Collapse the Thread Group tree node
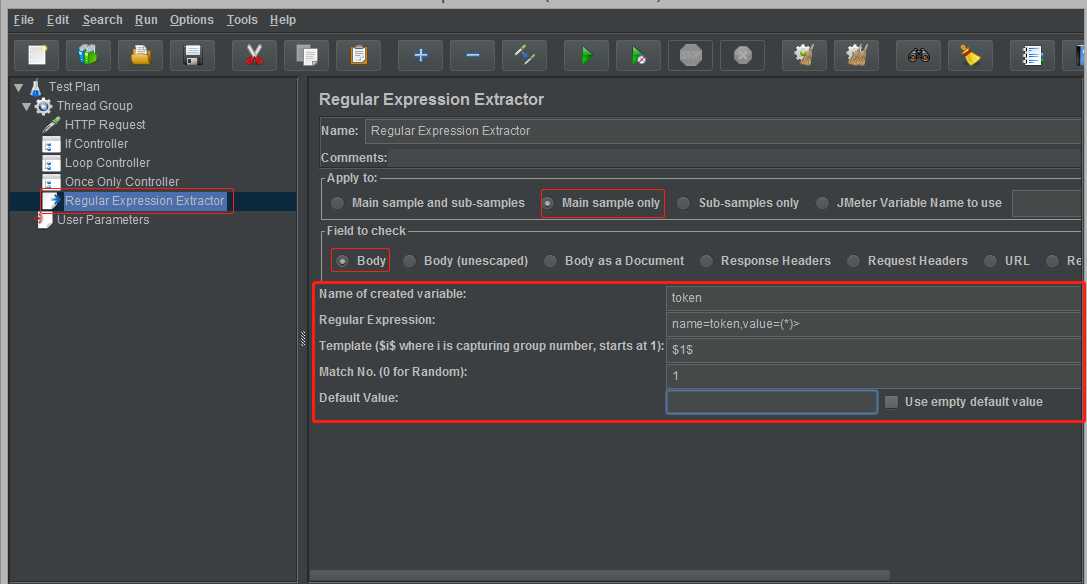 coord(26,106)
